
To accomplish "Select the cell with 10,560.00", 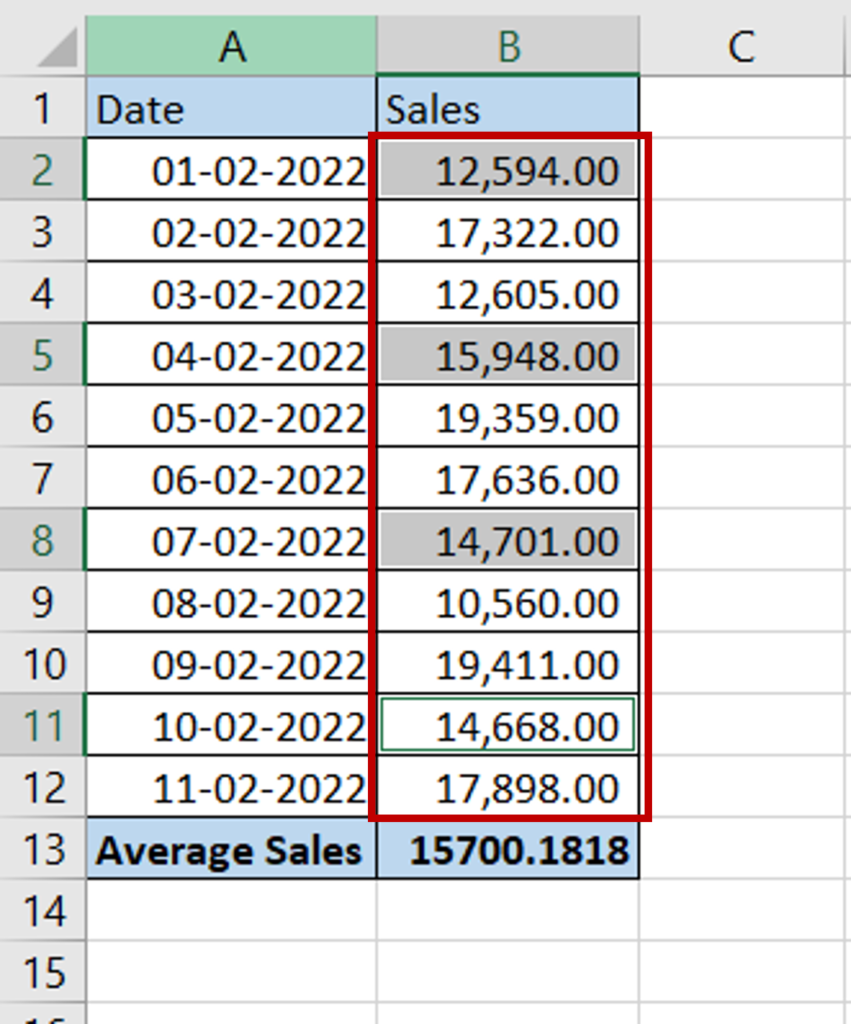I will (508, 602).
